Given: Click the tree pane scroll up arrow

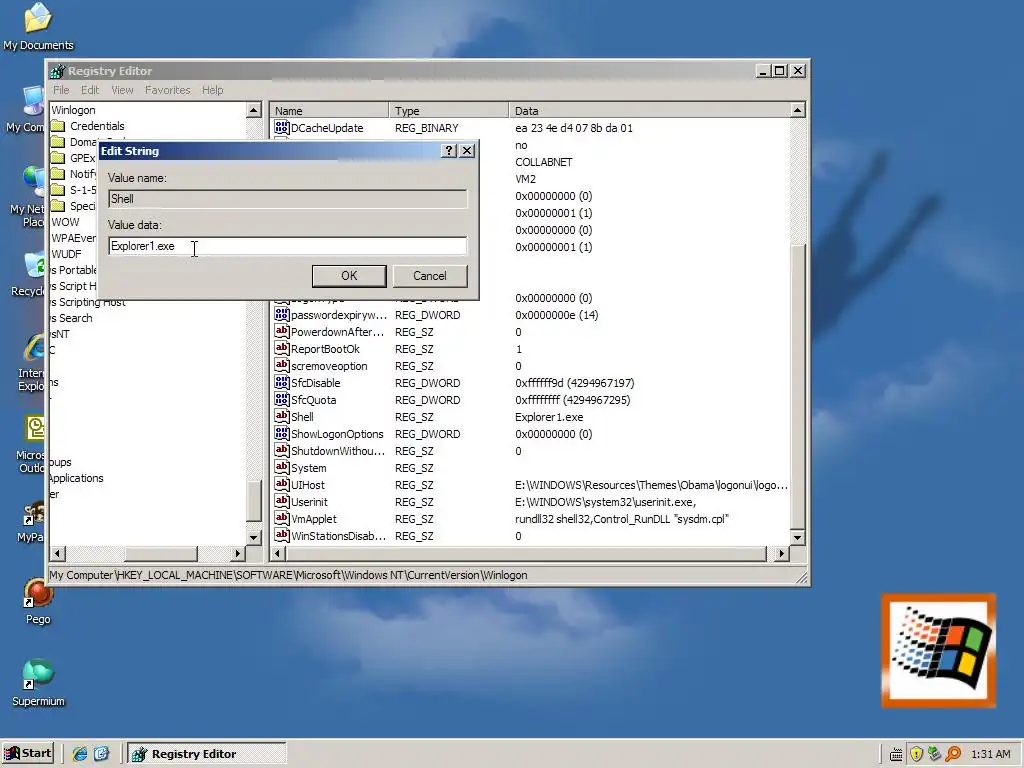Looking at the screenshot, I should [254, 110].
